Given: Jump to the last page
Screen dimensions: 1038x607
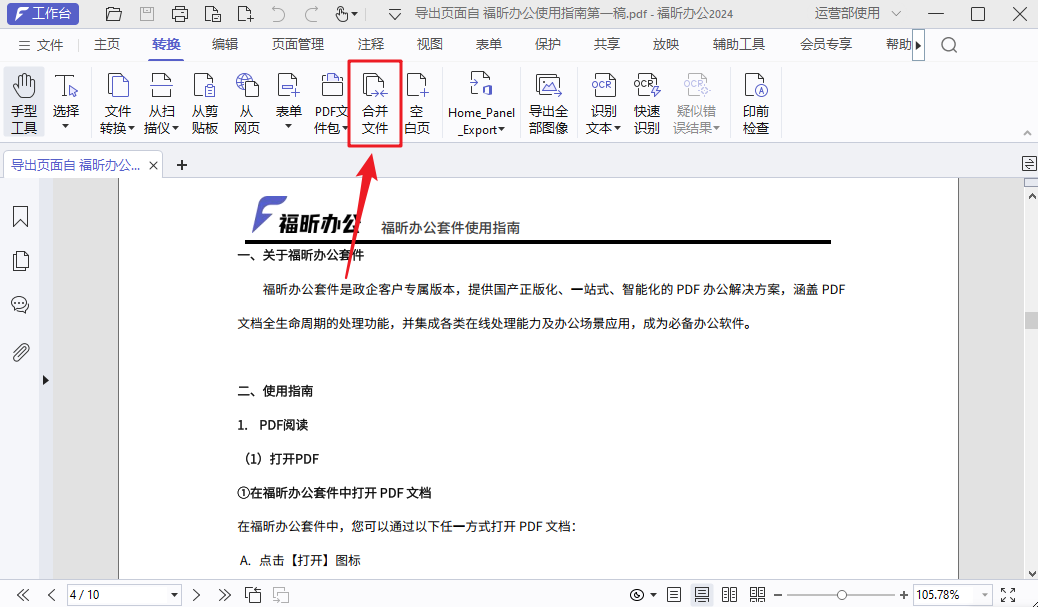Looking at the screenshot, I should tap(224, 595).
